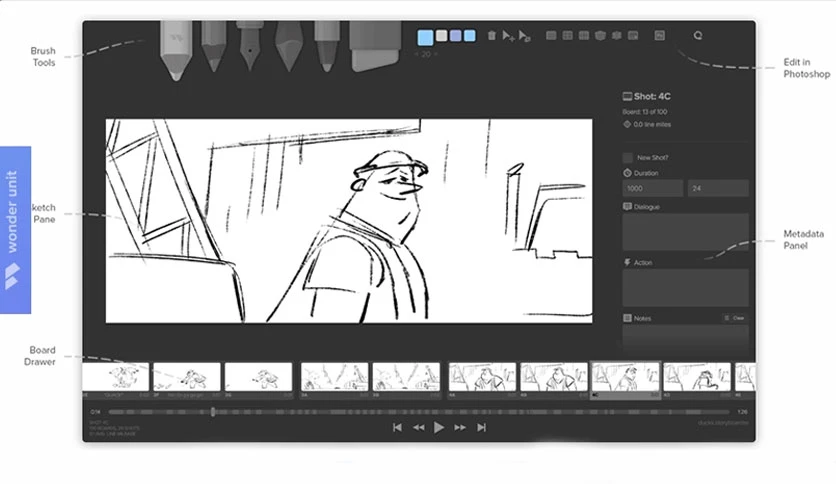Click the '0.0 line miles' text
Screen dimensions: 836x484
click(x=652, y=125)
